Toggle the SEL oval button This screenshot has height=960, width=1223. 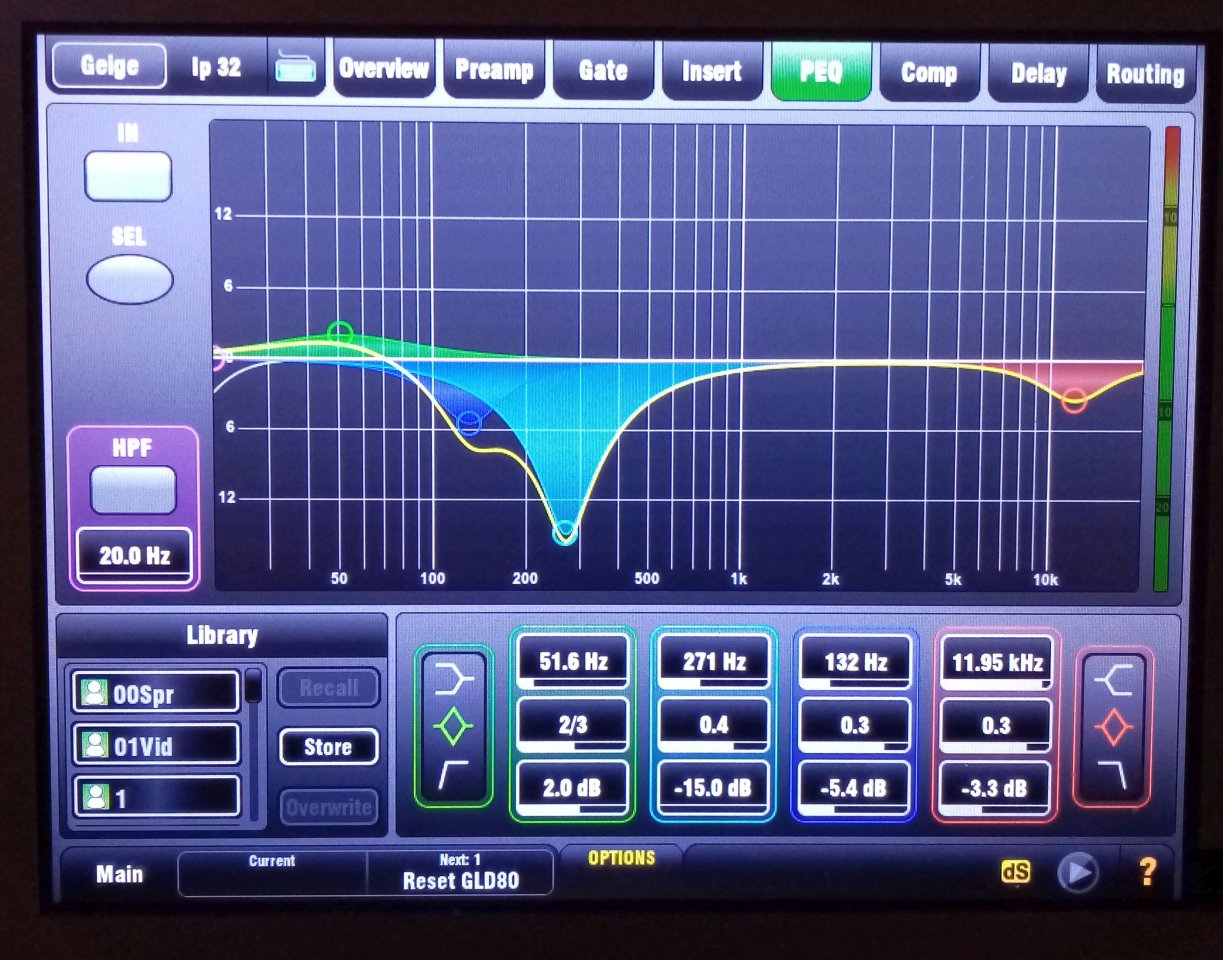tap(130, 279)
